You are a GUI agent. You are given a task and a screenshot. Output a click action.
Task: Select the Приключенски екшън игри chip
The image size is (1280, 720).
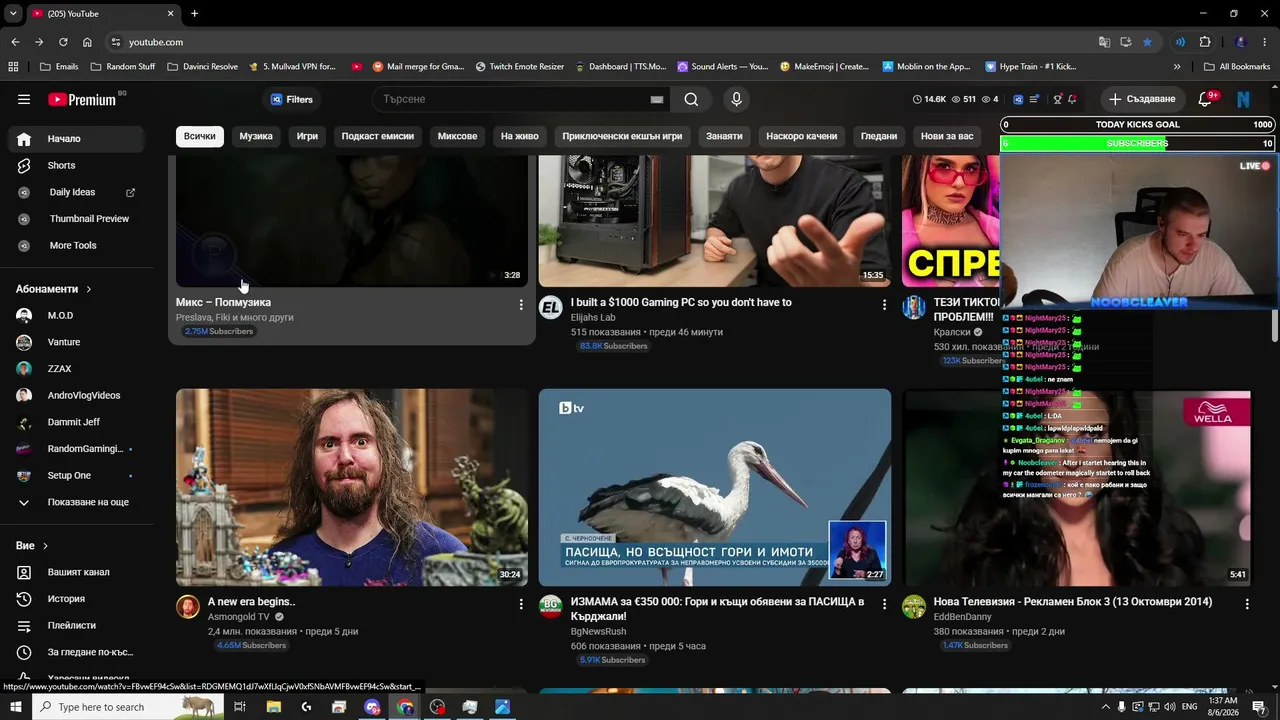622,136
